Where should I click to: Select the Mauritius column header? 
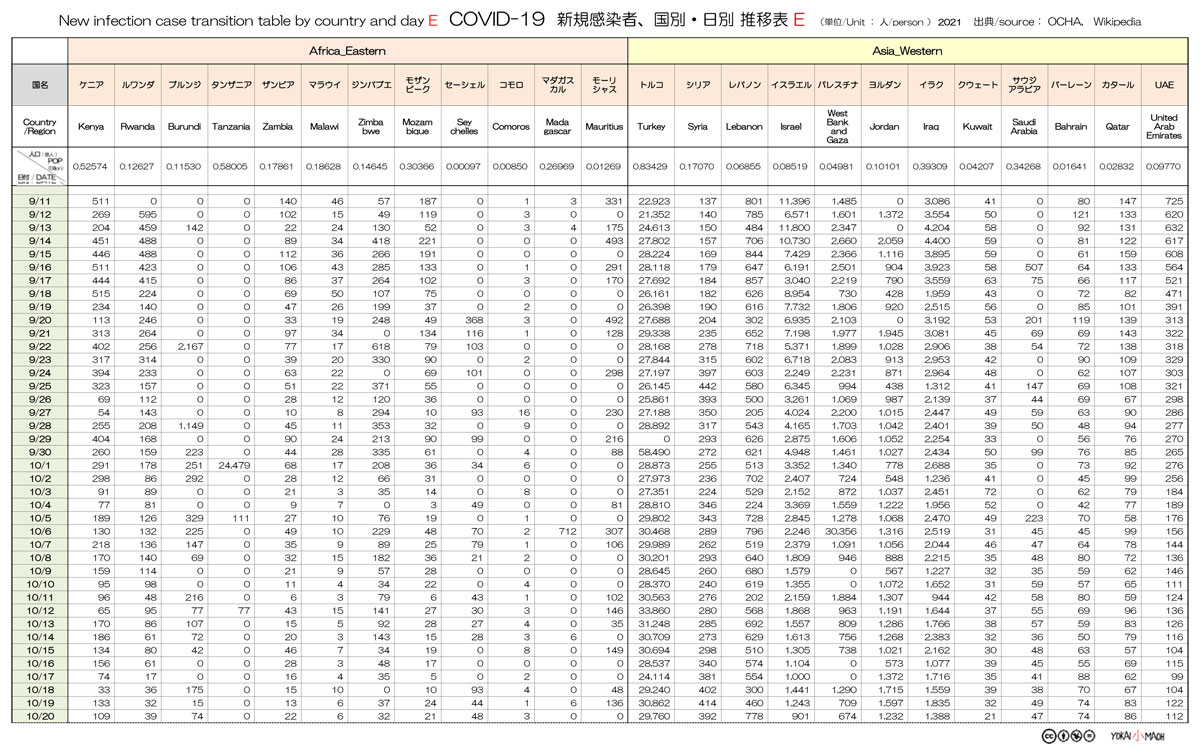tap(603, 127)
